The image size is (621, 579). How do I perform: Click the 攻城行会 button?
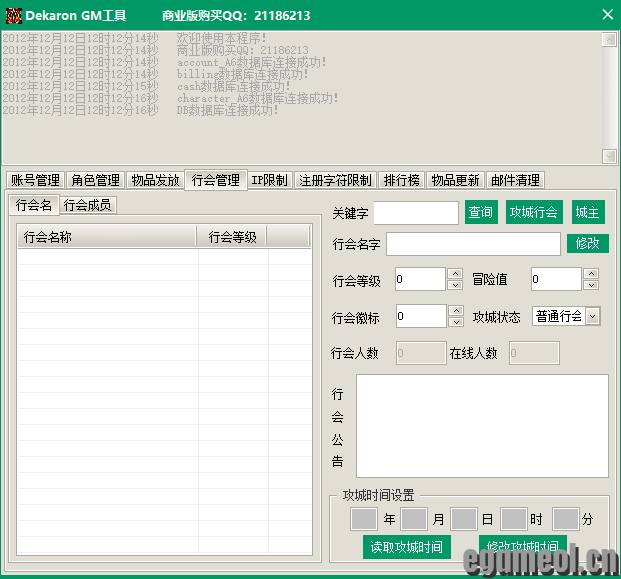[x=534, y=213]
